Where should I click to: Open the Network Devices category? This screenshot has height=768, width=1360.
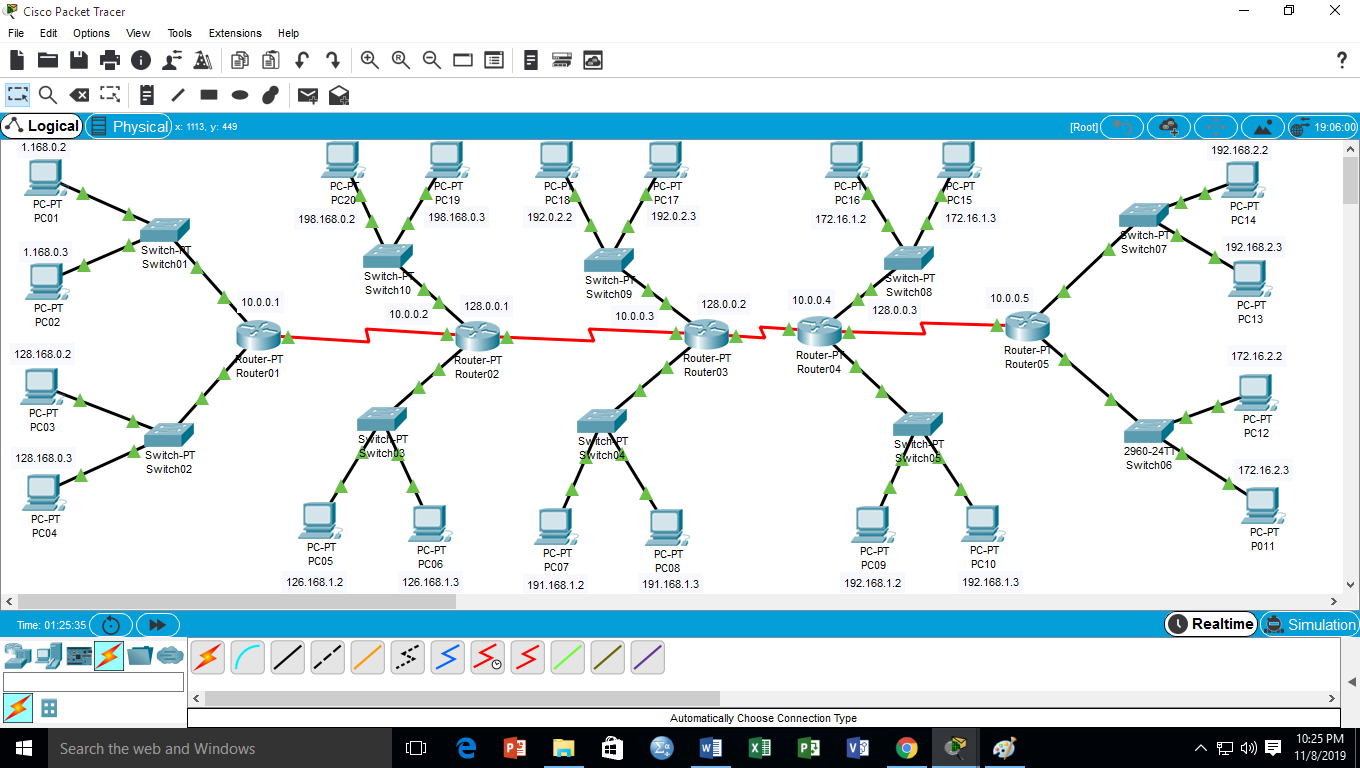pos(17,656)
